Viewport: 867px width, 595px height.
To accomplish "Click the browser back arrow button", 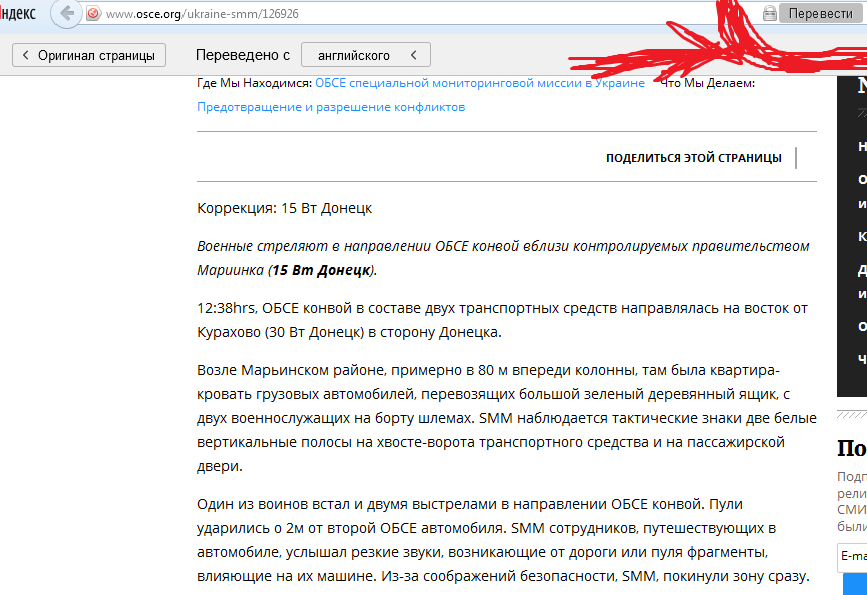I will click(x=67, y=14).
